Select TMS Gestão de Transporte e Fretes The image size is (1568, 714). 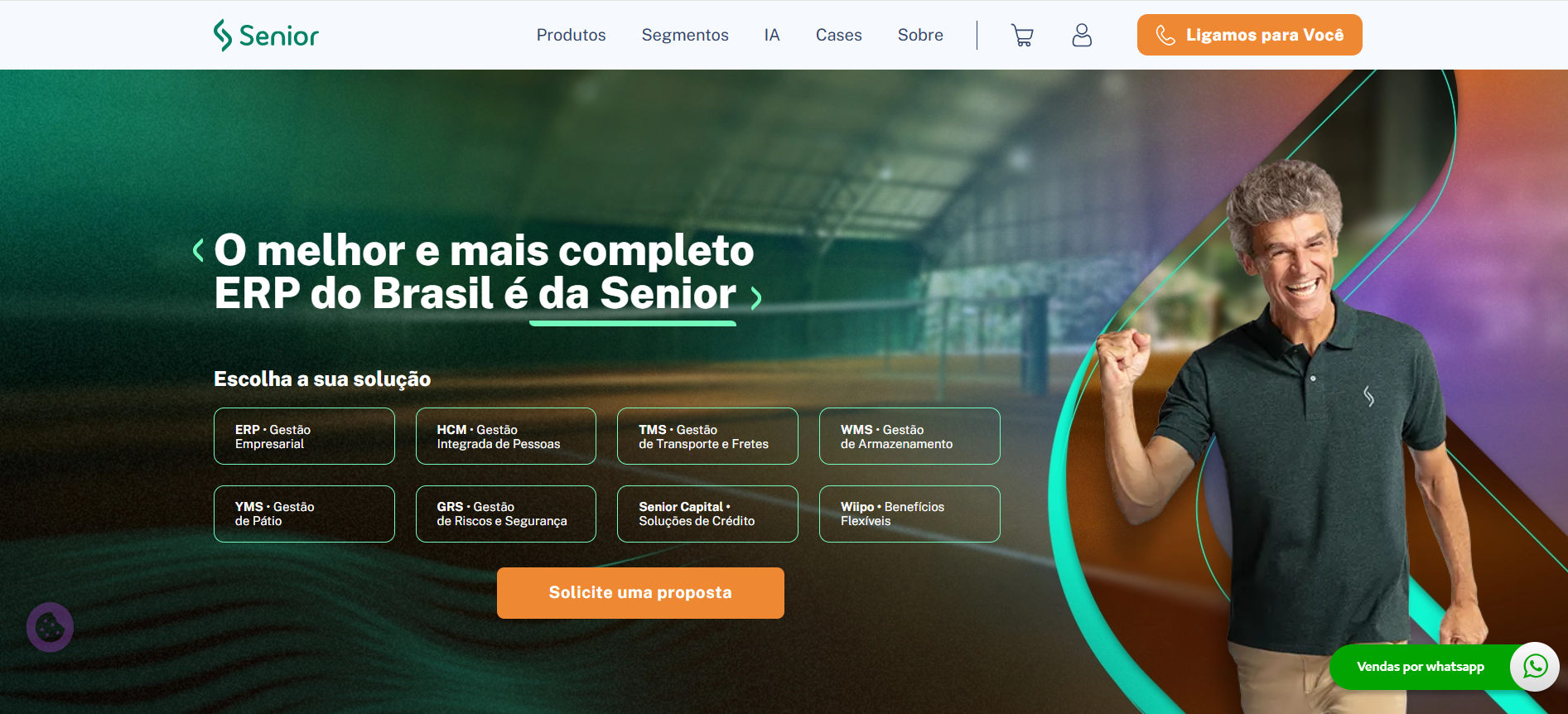707,436
